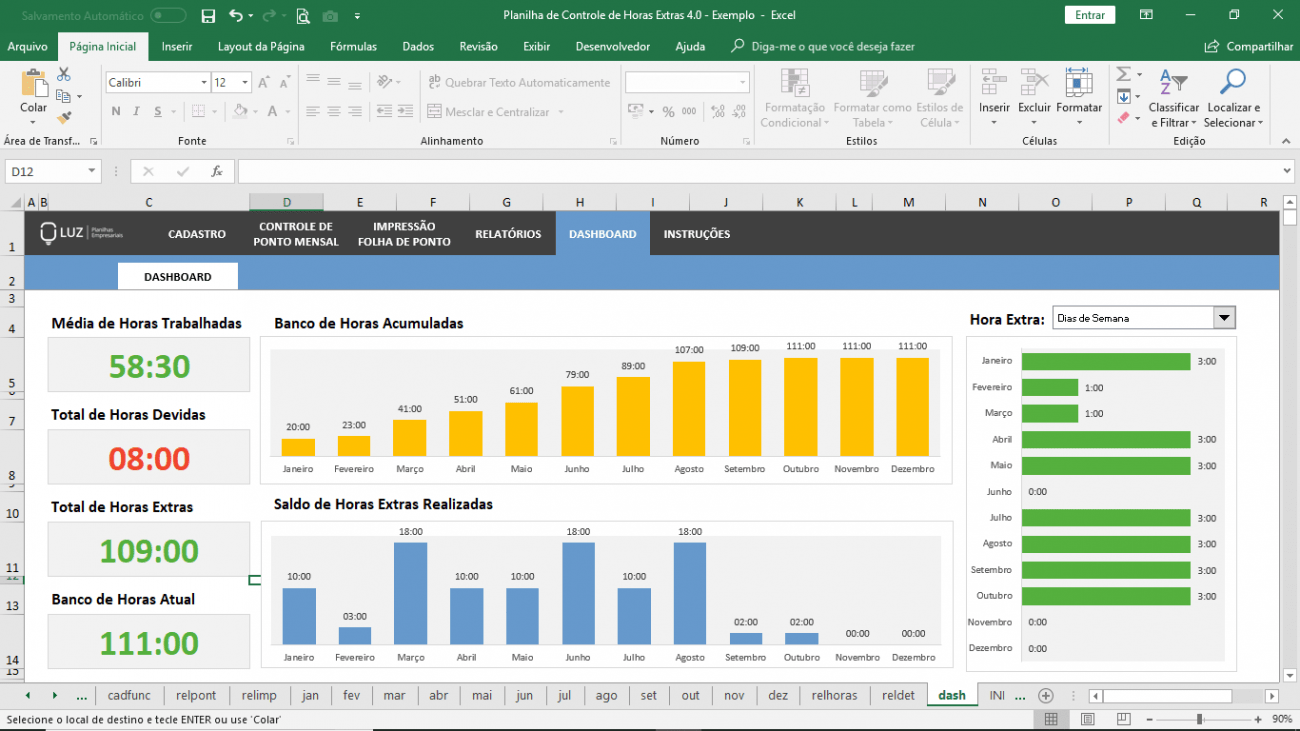The width and height of the screenshot is (1300, 731).
Task: Increase font size with the larger A icon
Action: click(x=264, y=83)
